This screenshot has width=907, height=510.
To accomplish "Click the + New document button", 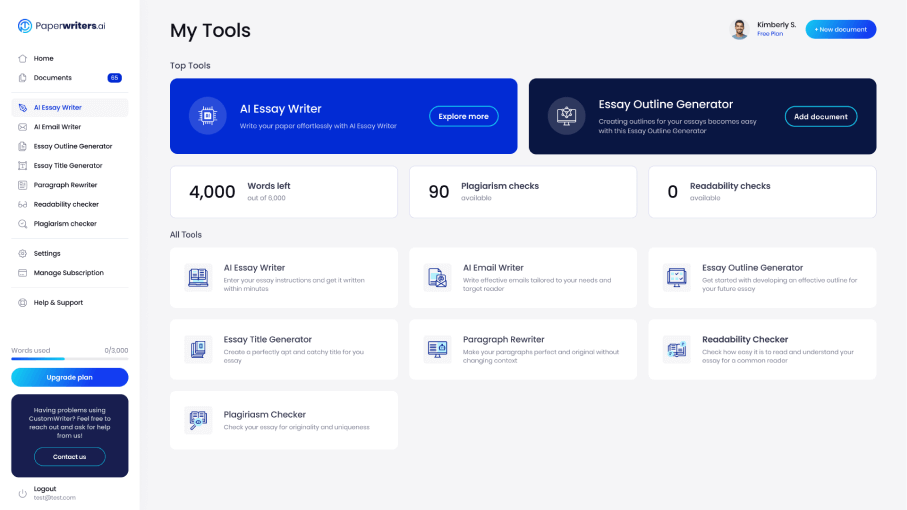I will (x=840, y=29).
